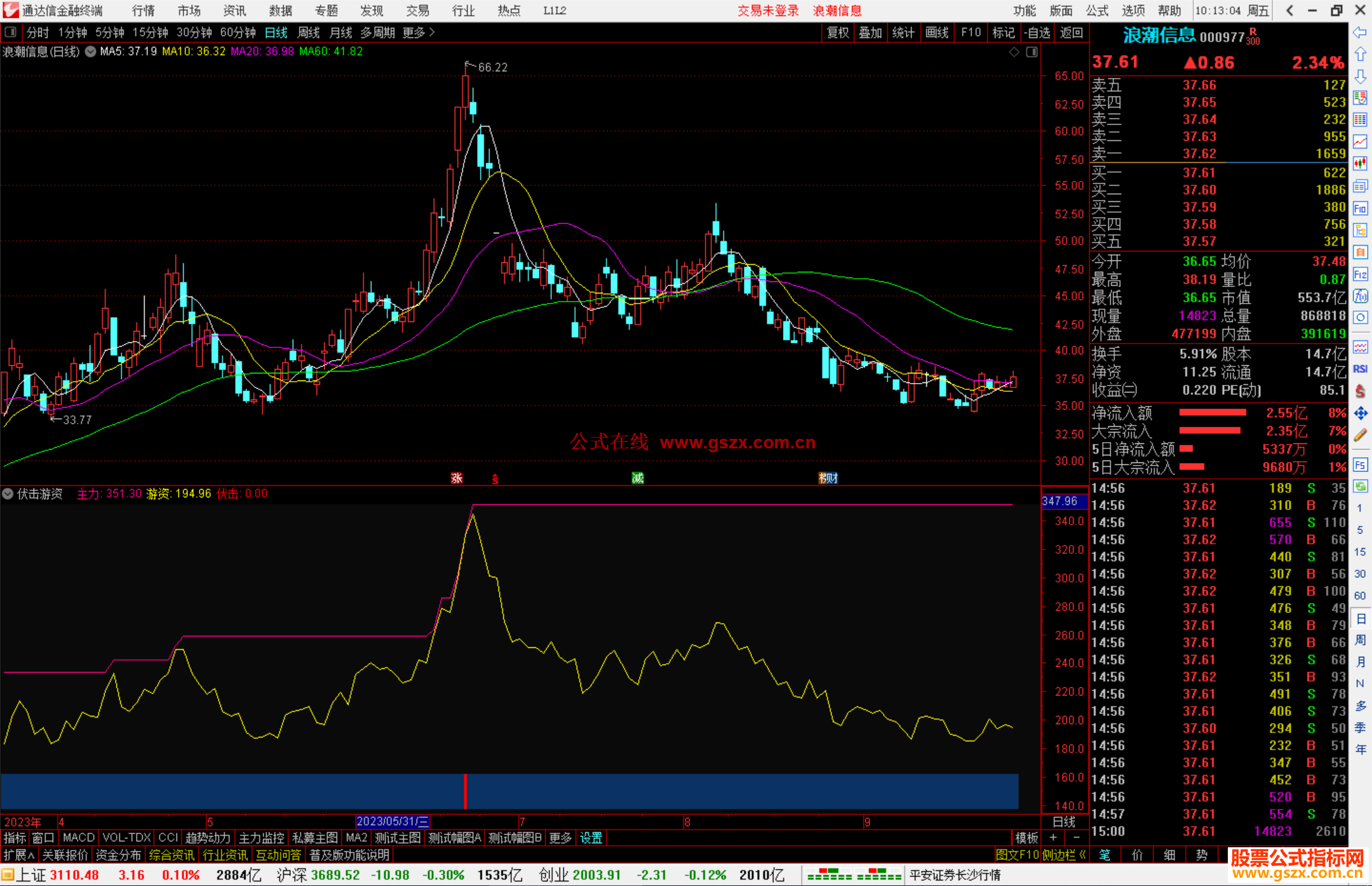1372x886 pixels.
Task: Open the candlestick chart icon
Action: (1360, 164)
